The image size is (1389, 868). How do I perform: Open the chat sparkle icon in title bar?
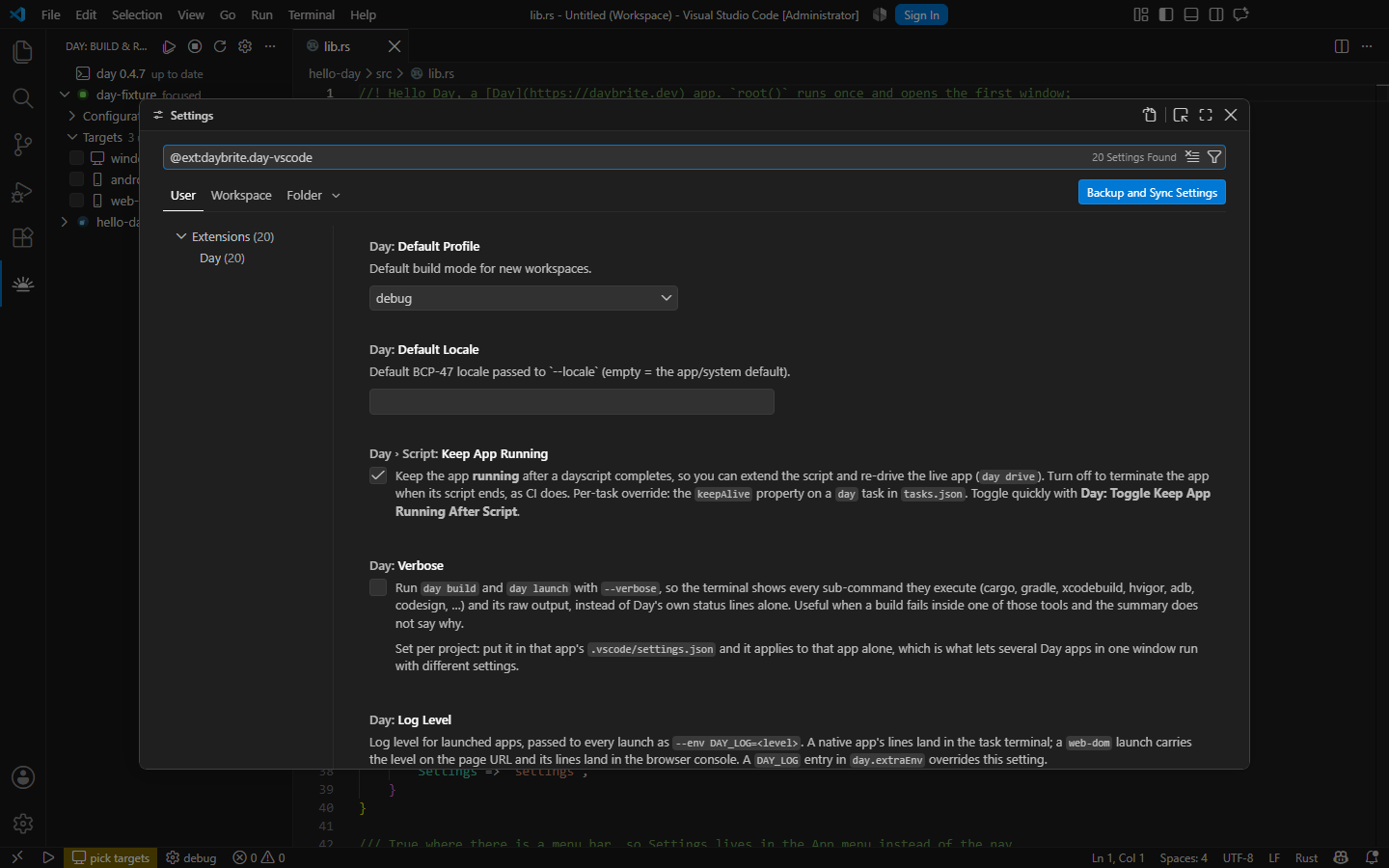[1241, 14]
